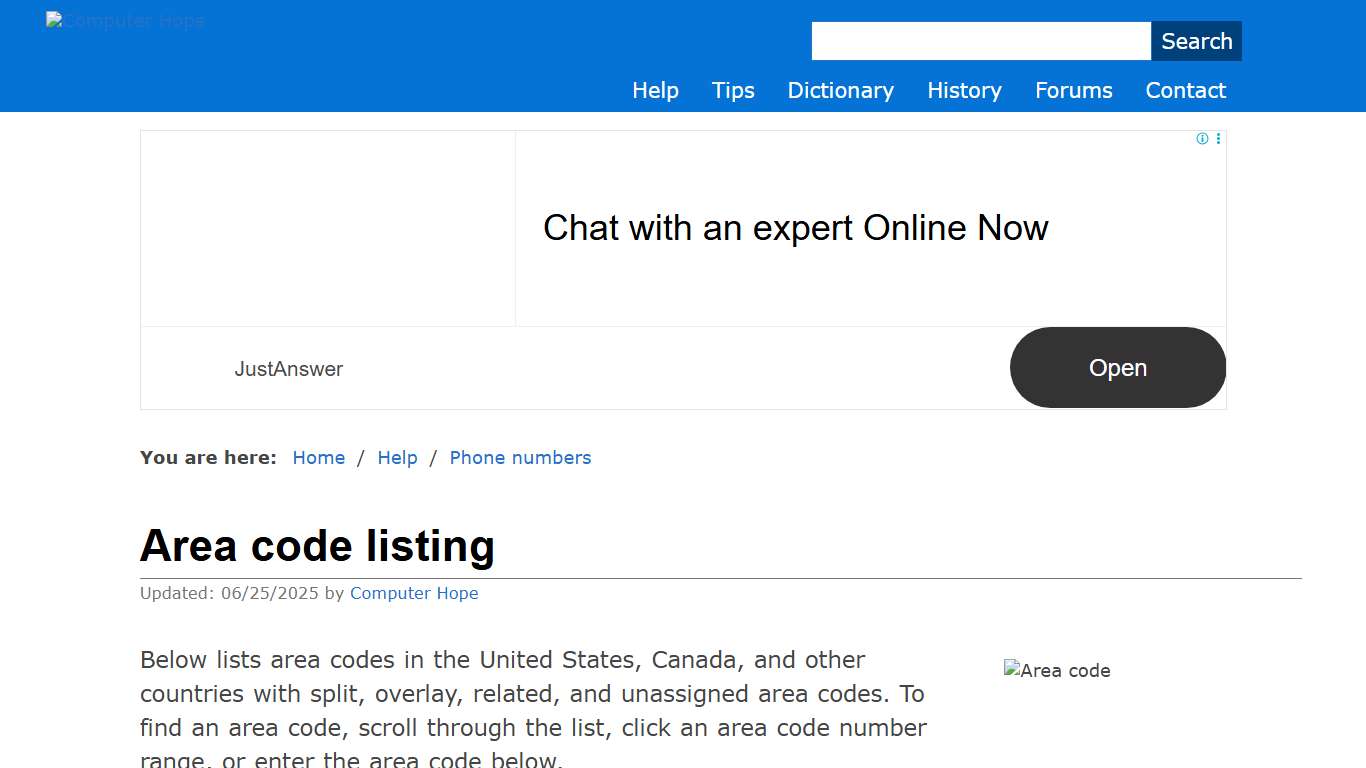1366x768 pixels.
Task: Open the Contact page
Action: tap(1185, 90)
